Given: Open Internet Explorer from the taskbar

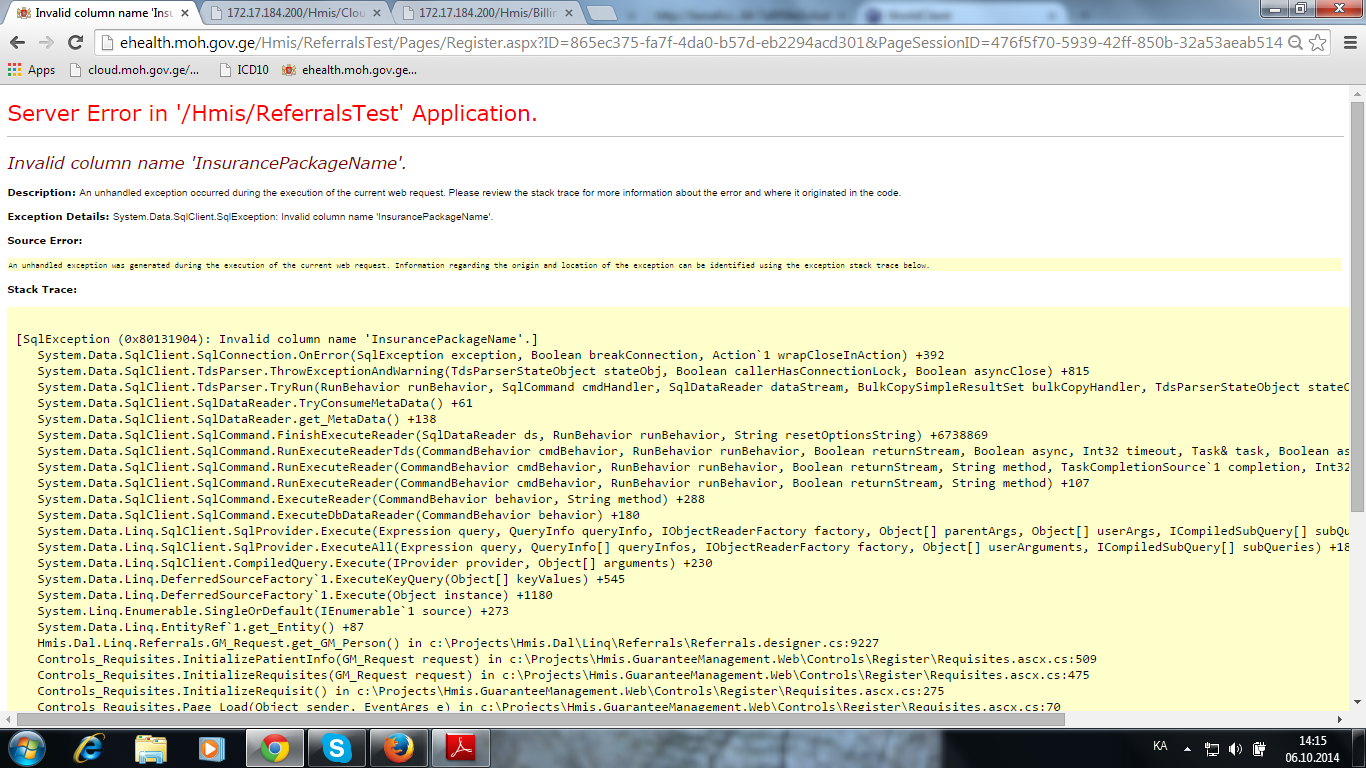Looking at the screenshot, I should 90,748.
